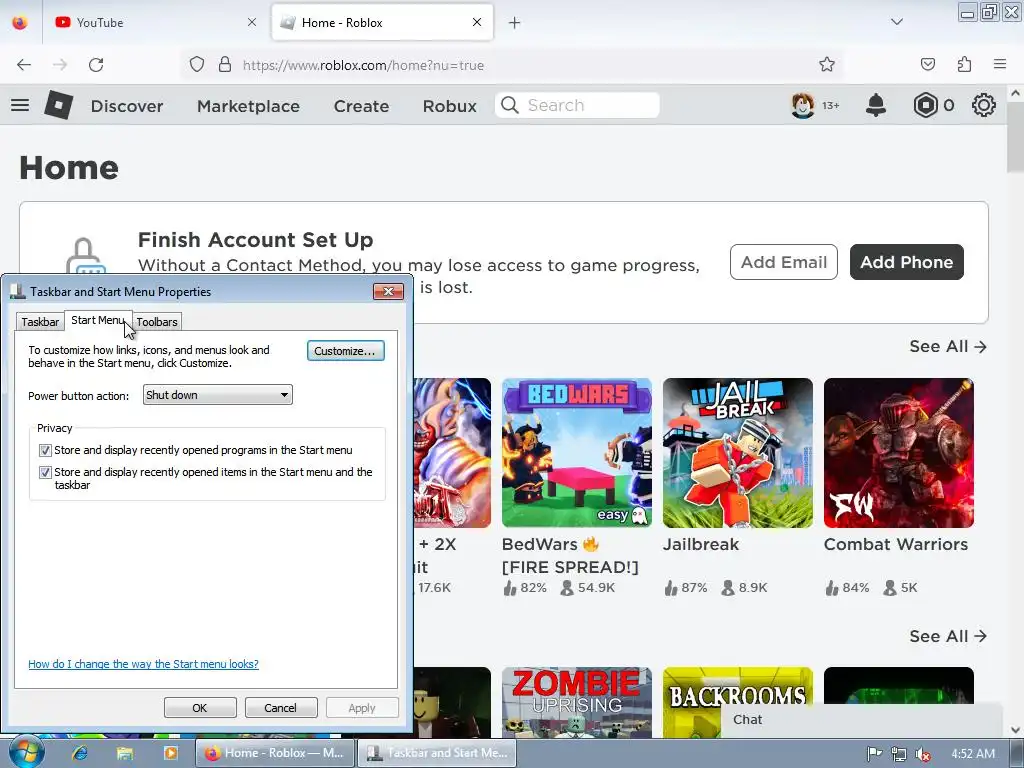Open the Save to Pocket icon
Image resolution: width=1024 pixels, height=768 pixels.
927,65
